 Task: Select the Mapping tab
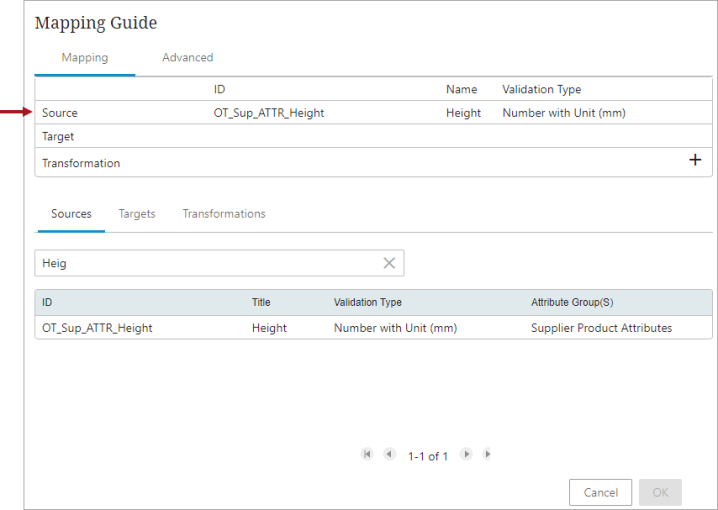coord(85,58)
